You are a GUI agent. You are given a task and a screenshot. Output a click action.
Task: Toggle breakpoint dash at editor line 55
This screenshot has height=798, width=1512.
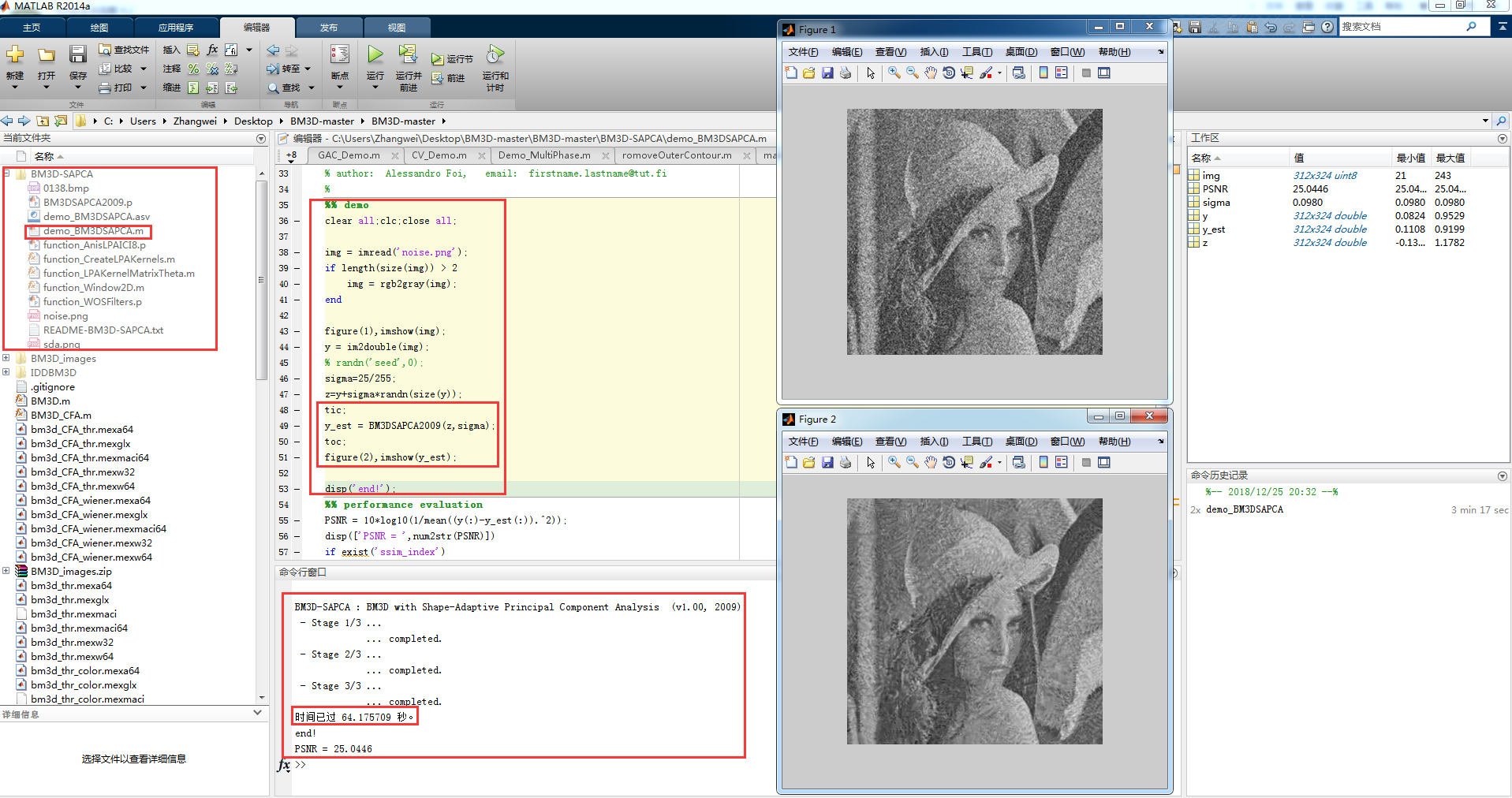(297, 520)
